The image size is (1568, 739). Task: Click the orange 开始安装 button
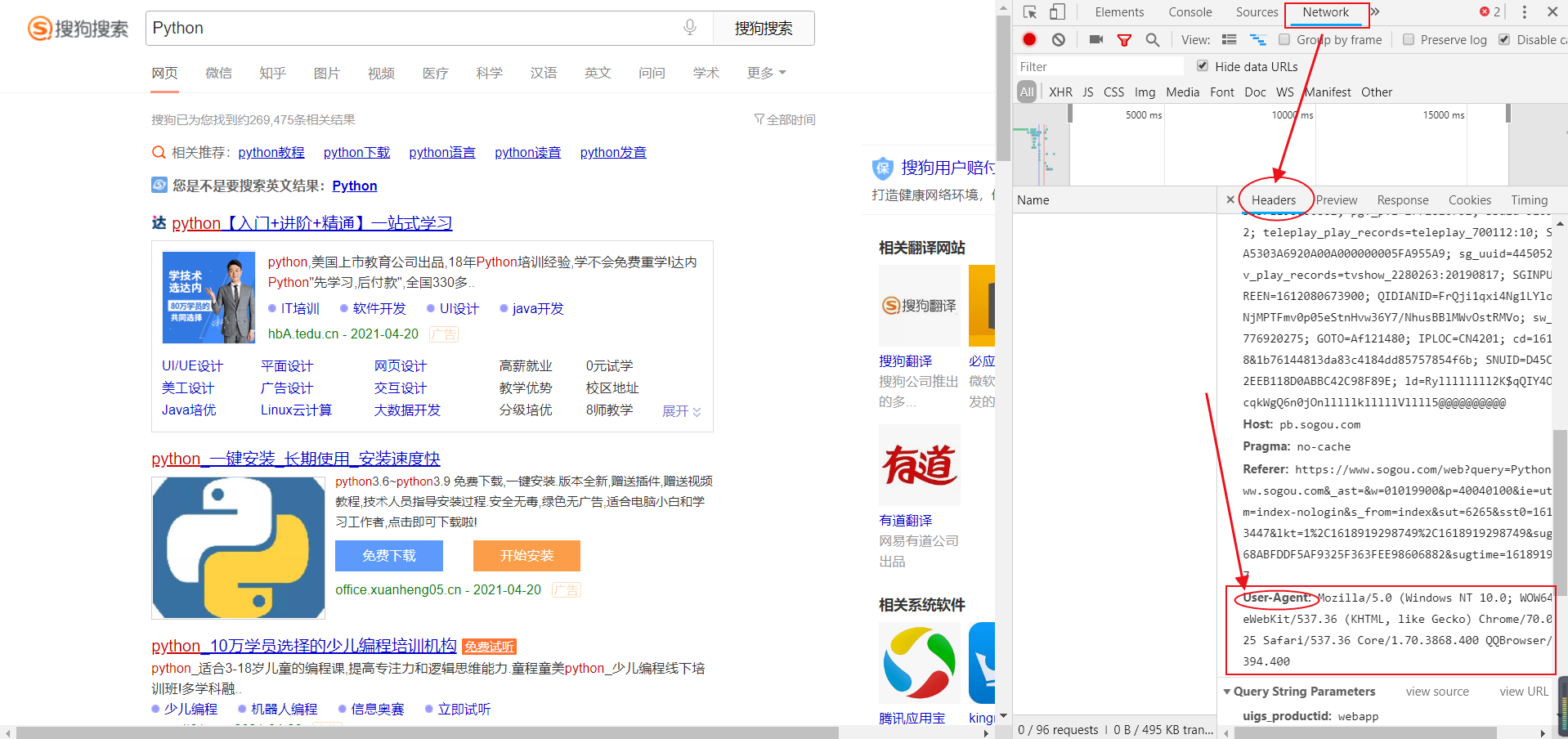[526, 556]
